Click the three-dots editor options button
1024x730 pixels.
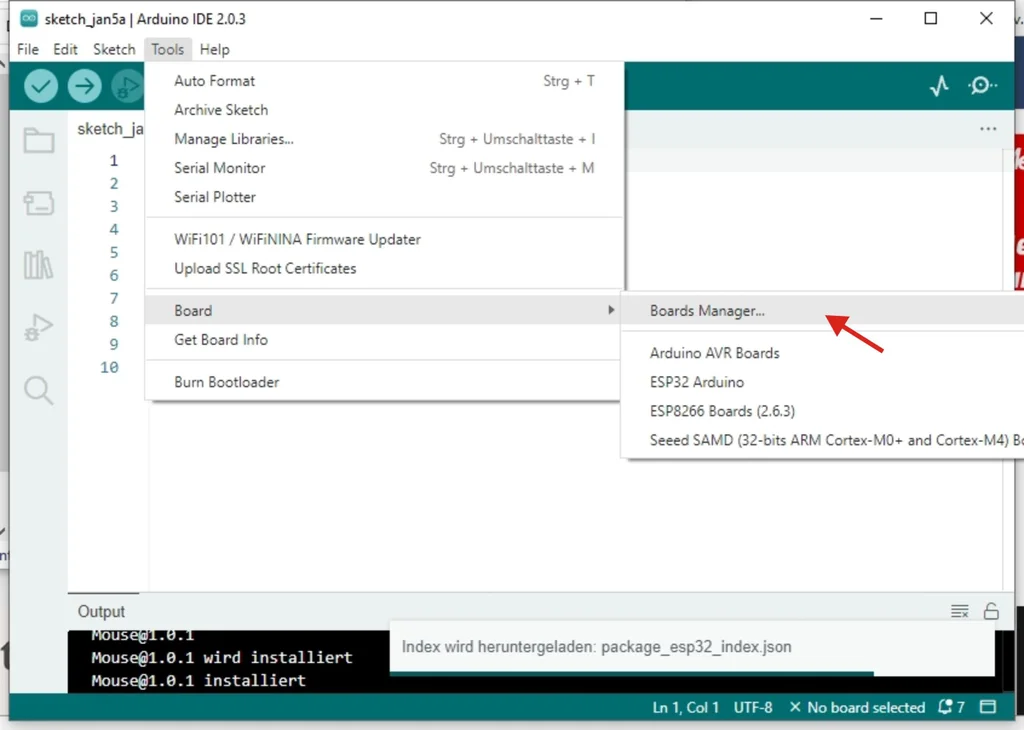click(988, 129)
